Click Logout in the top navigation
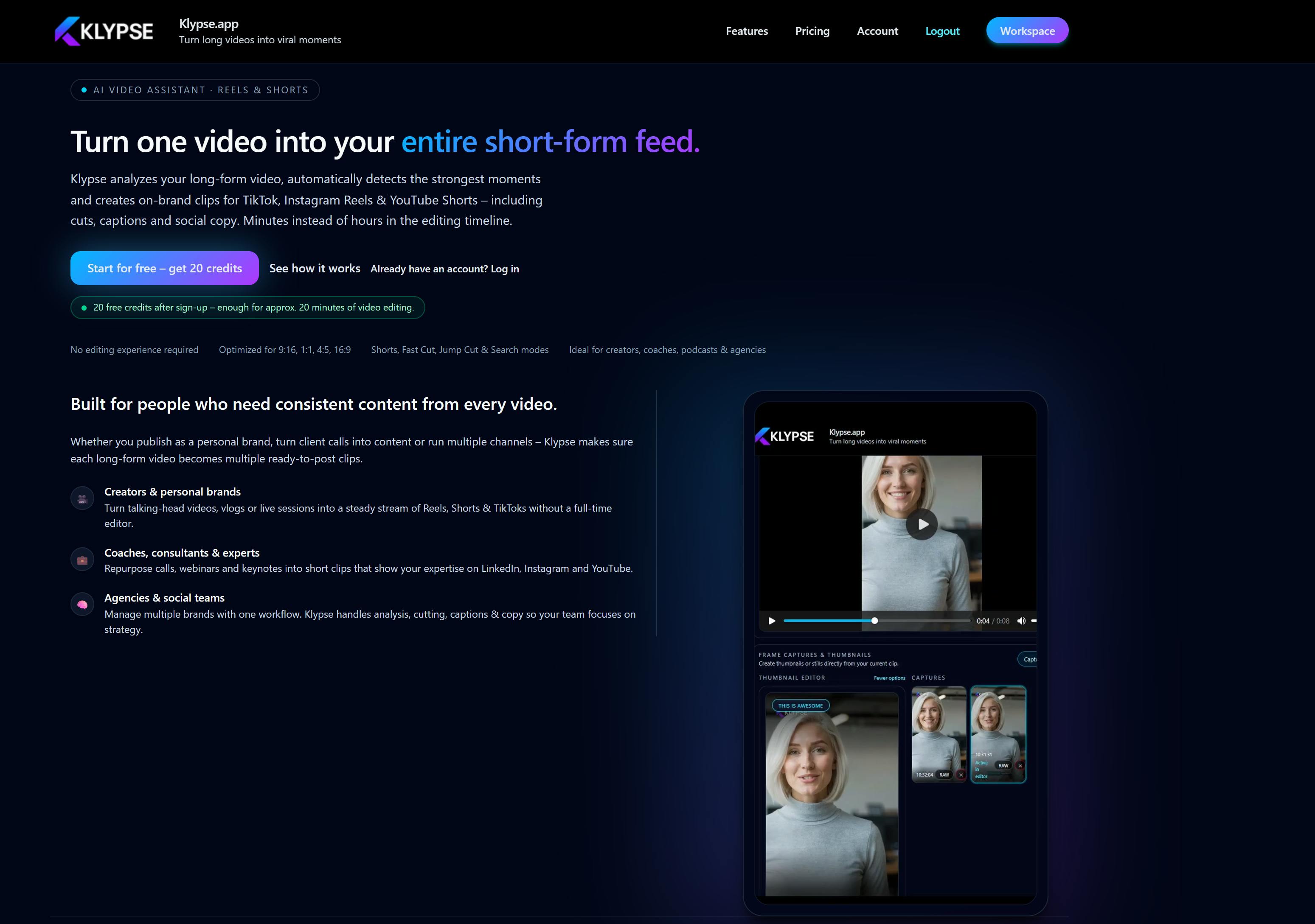The width and height of the screenshot is (1315, 924). tap(942, 31)
